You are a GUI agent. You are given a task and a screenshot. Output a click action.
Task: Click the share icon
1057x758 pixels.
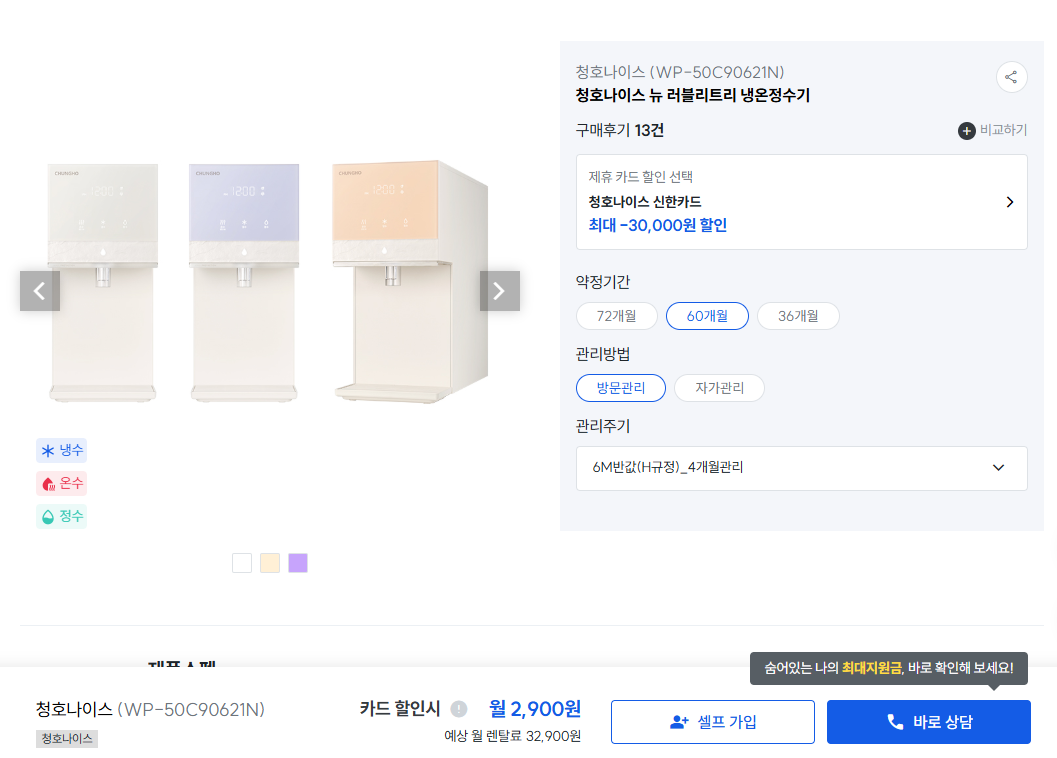1011,77
